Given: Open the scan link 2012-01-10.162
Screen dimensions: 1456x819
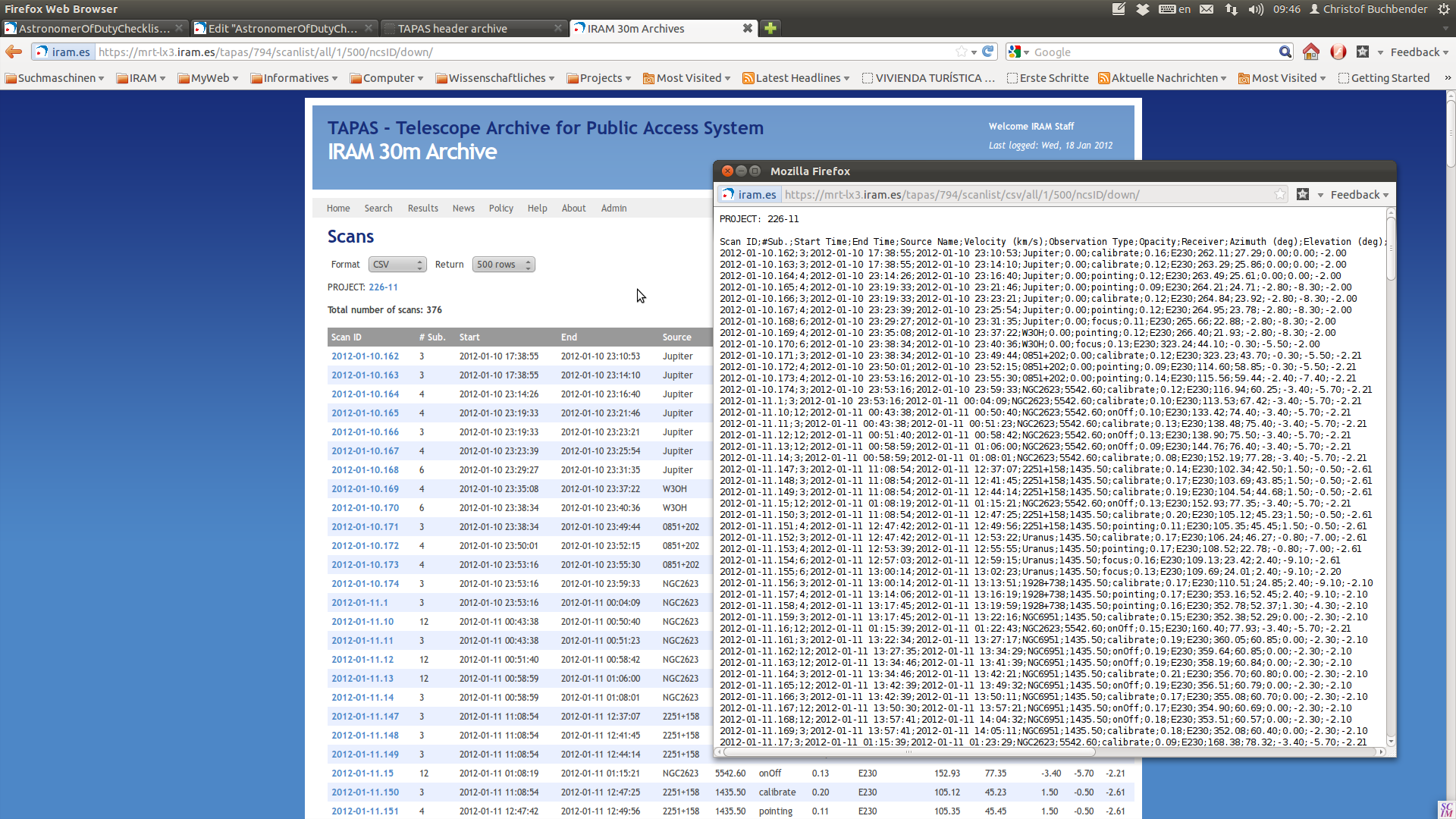Looking at the screenshot, I should (x=365, y=356).
